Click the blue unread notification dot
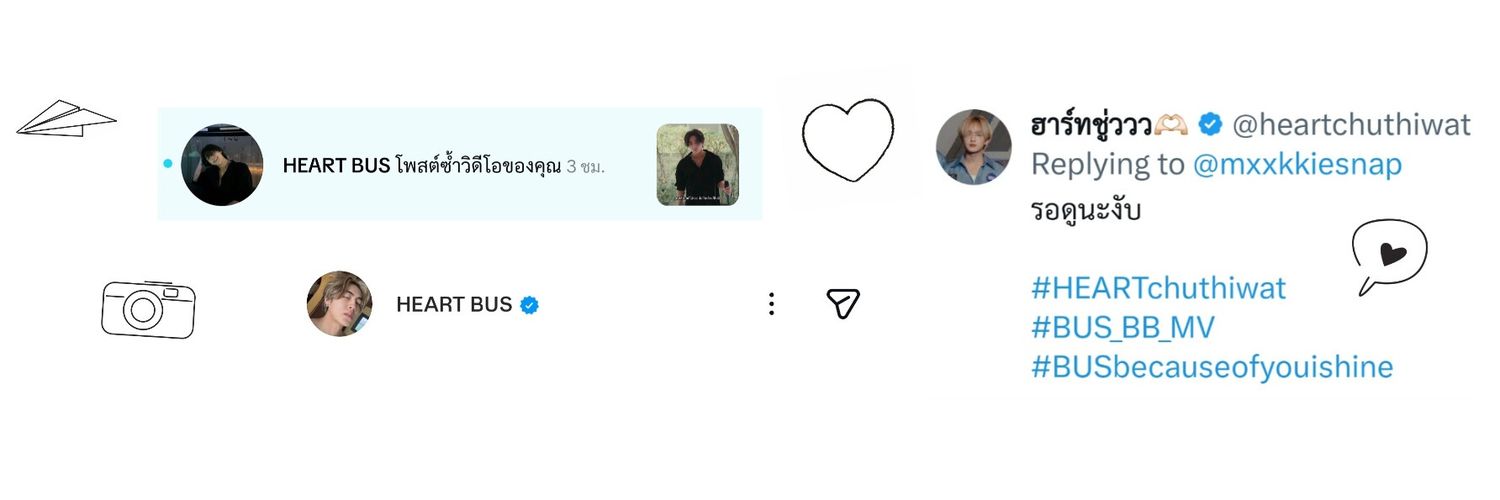This screenshot has width=1500, height=500. point(167,164)
